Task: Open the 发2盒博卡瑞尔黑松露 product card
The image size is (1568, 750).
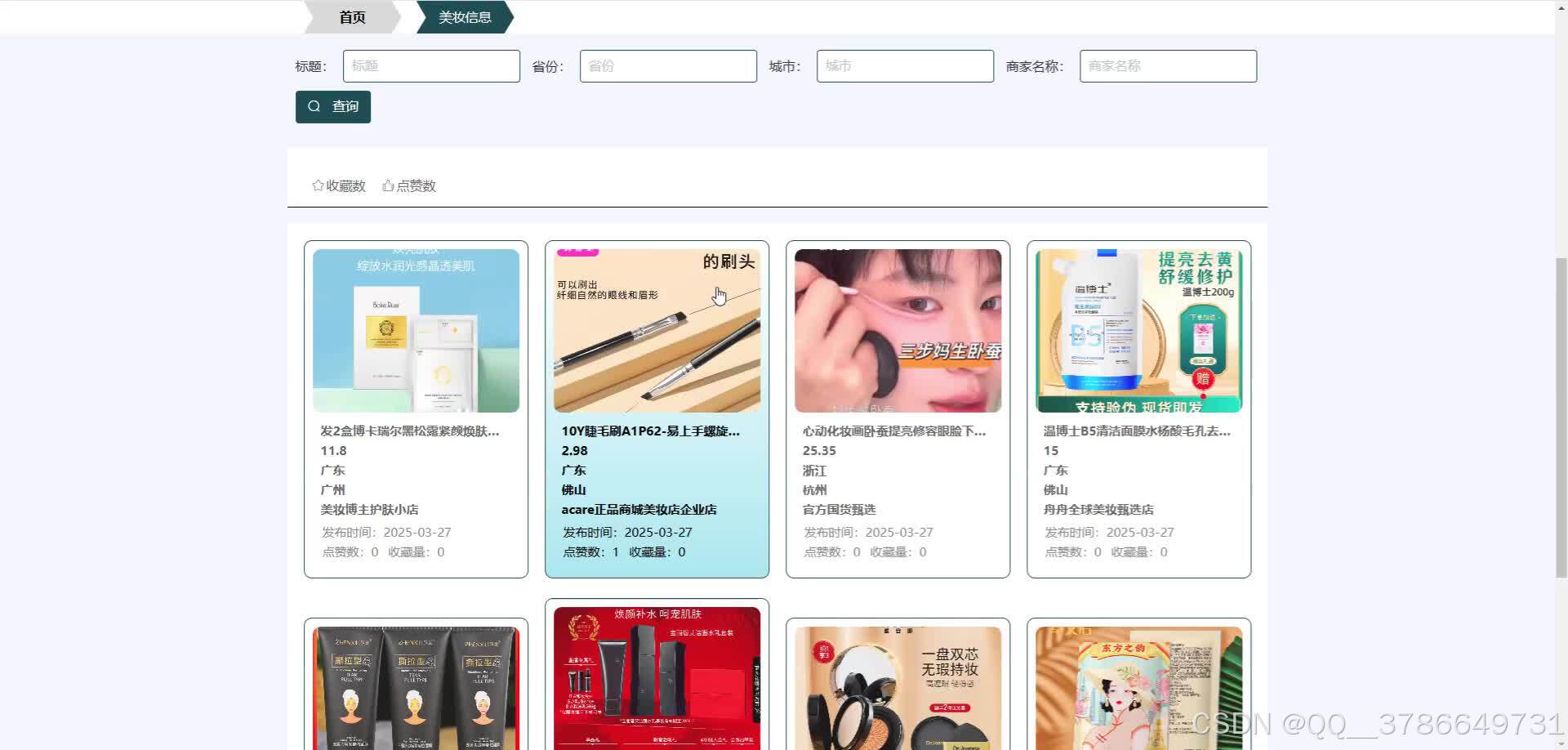Action: tap(416, 330)
